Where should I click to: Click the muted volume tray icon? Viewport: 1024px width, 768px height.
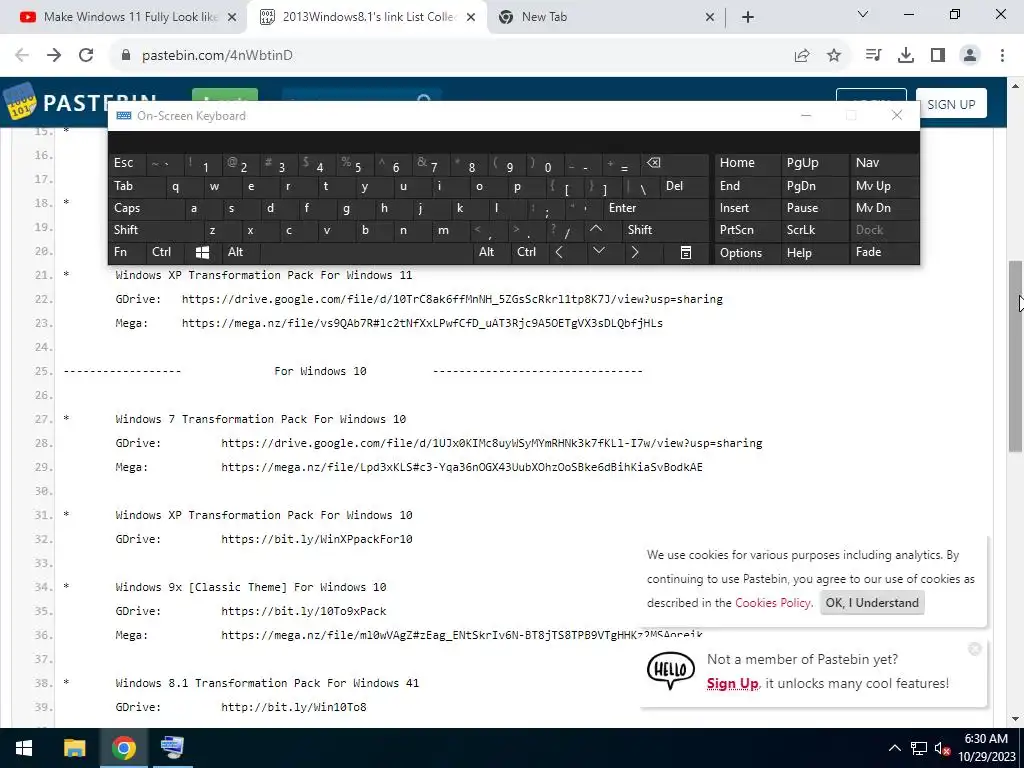click(942, 748)
